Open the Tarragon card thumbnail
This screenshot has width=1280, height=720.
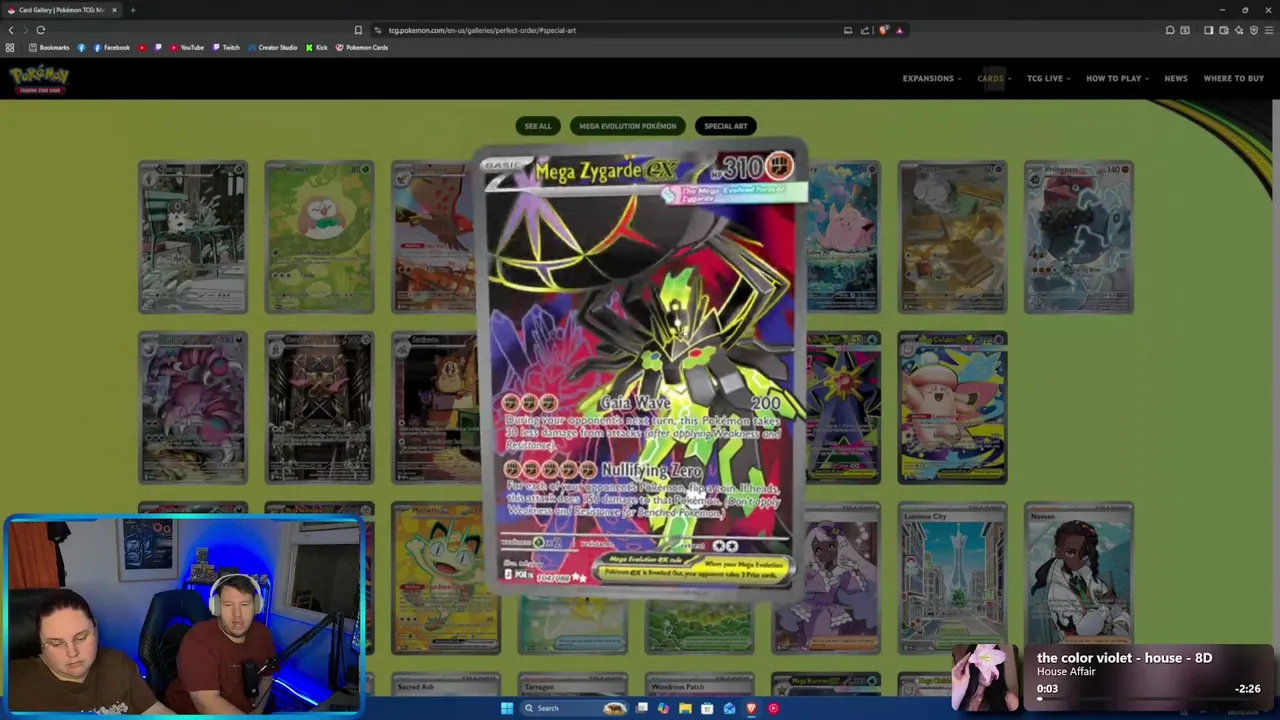pyautogui.click(x=572, y=684)
